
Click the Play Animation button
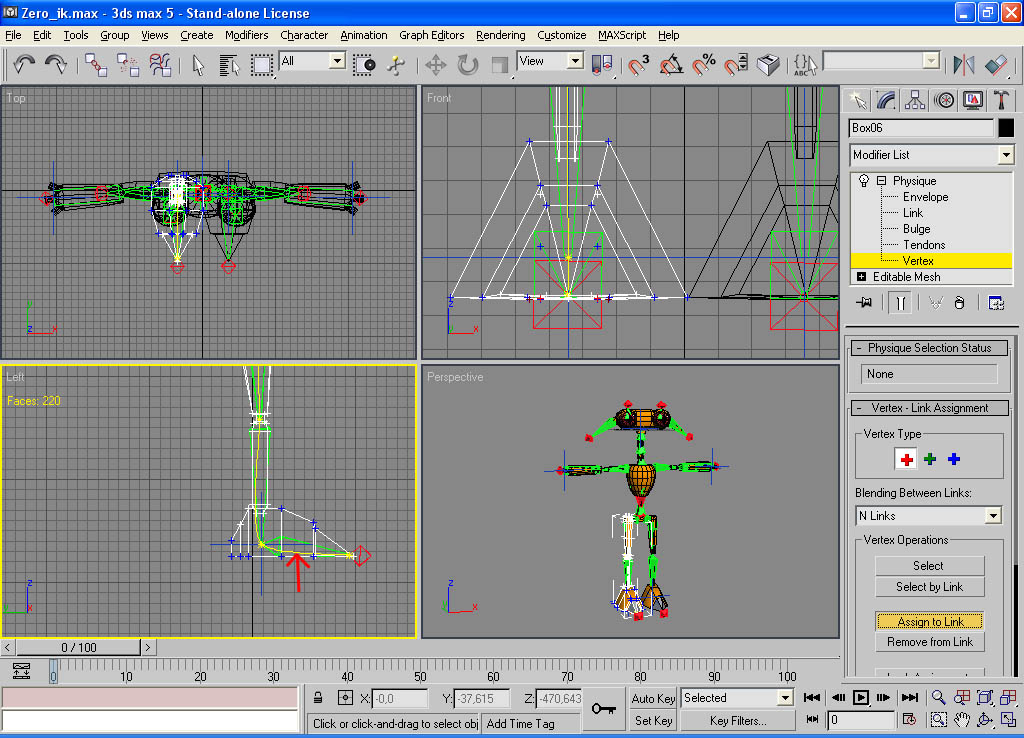[860, 698]
